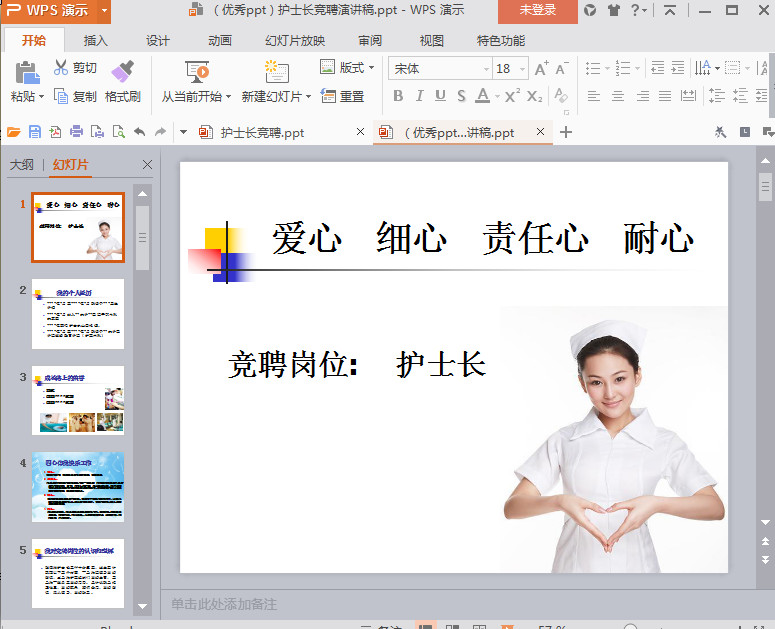Click the Copy pages icon
Viewport: 775px width, 629px height.
point(61,96)
